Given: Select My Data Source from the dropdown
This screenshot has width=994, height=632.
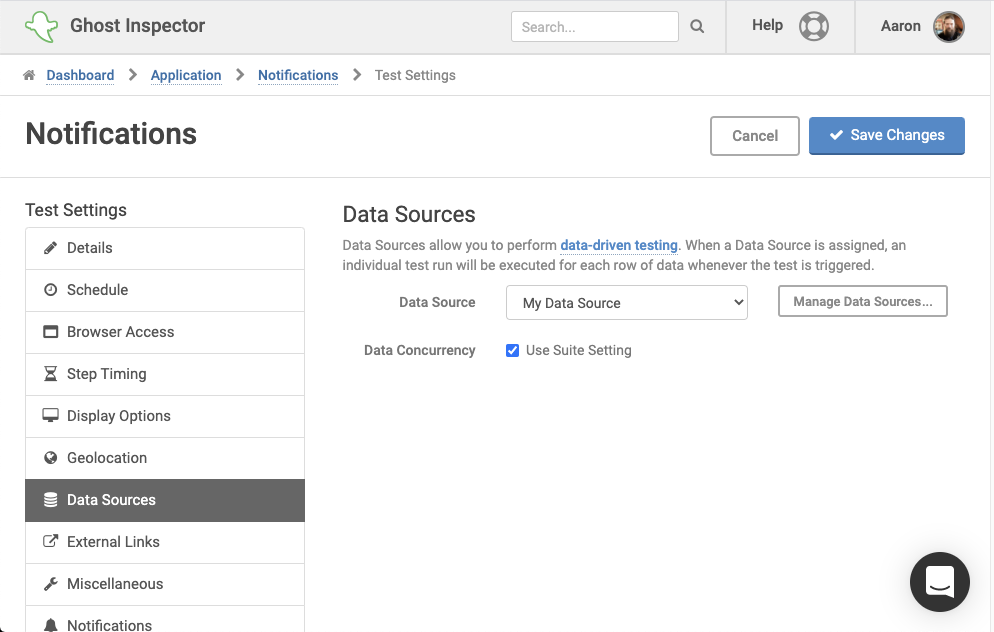Looking at the screenshot, I should point(626,301).
